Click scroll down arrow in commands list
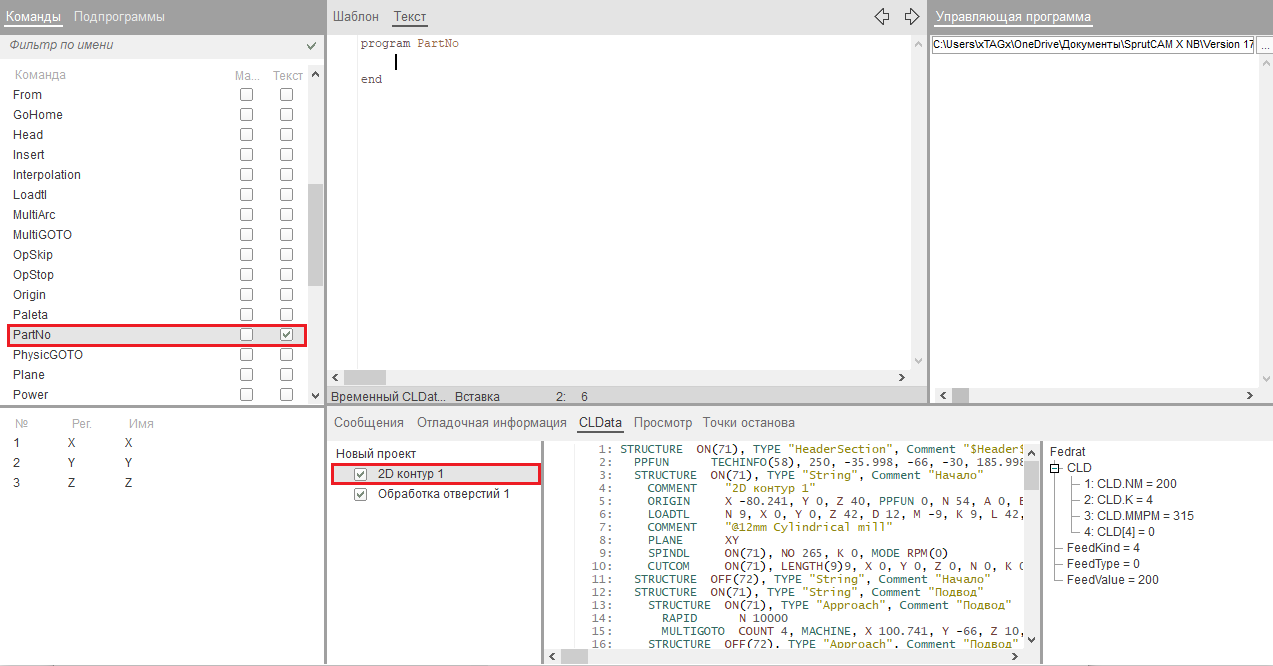1273x666 pixels. pyautogui.click(x=316, y=396)
